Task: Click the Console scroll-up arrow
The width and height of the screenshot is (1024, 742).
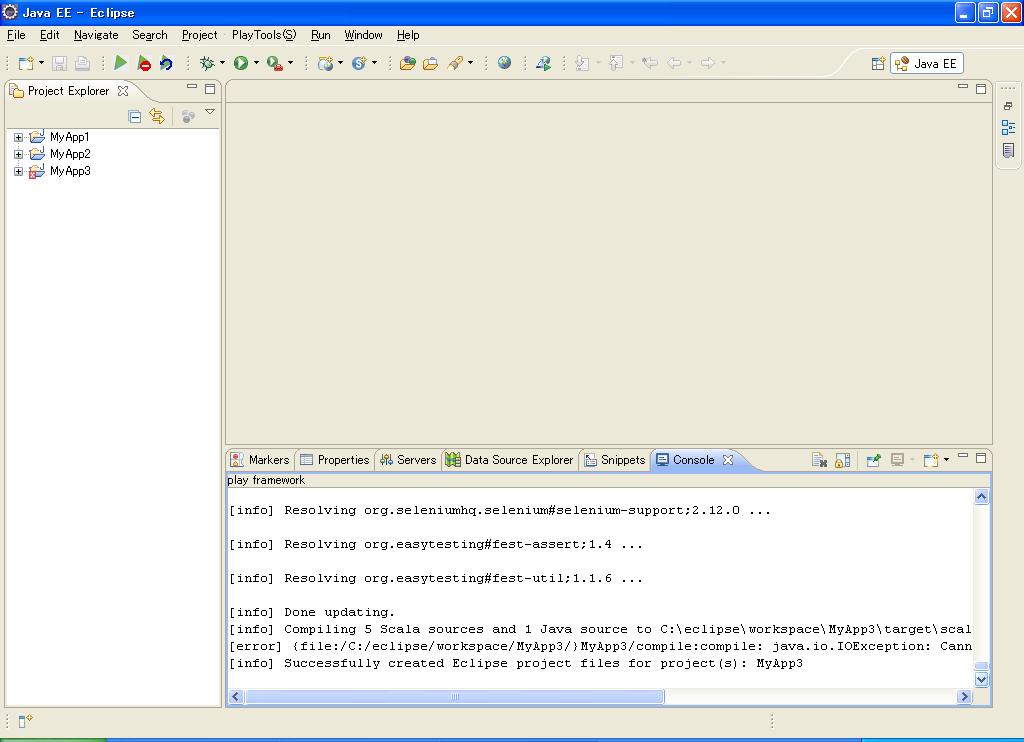Action: coord(981,497)
